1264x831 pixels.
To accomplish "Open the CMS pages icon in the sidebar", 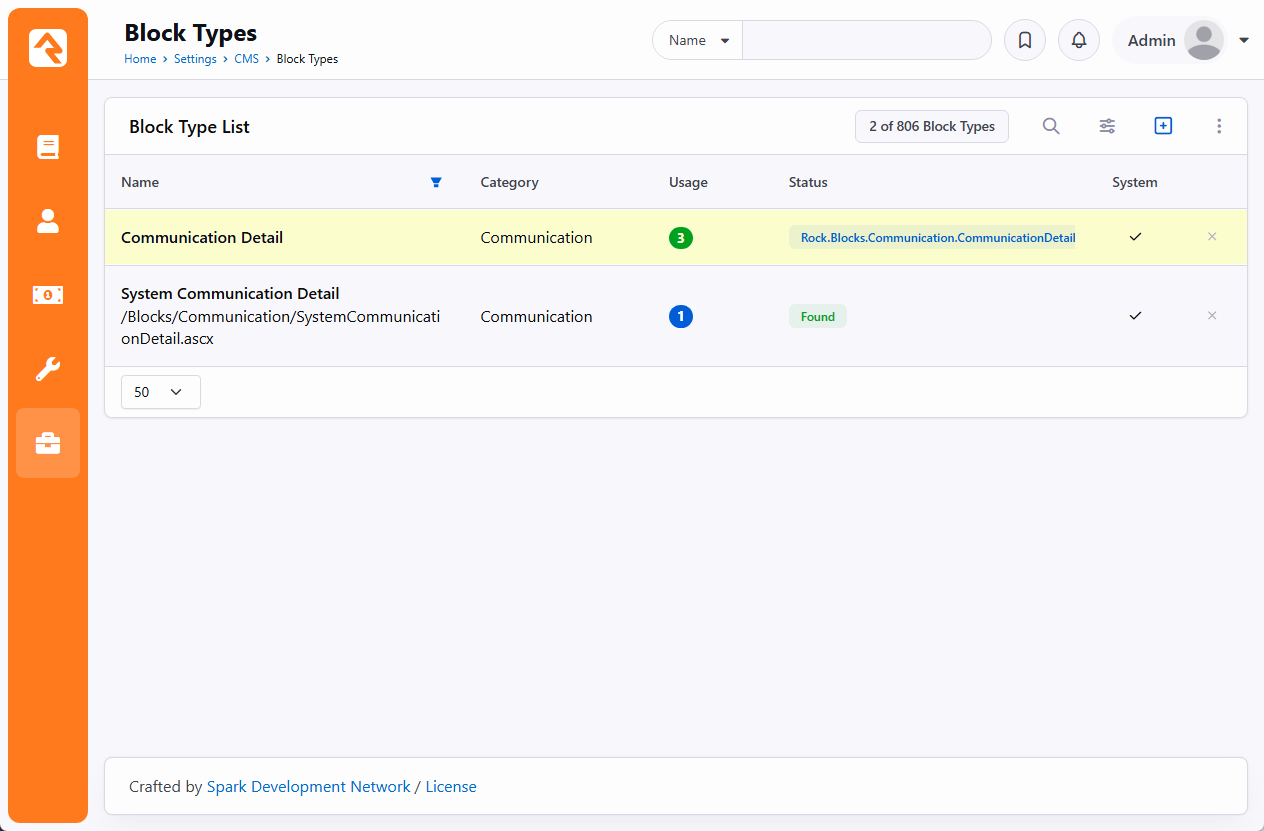I will (x=47, y=147).
